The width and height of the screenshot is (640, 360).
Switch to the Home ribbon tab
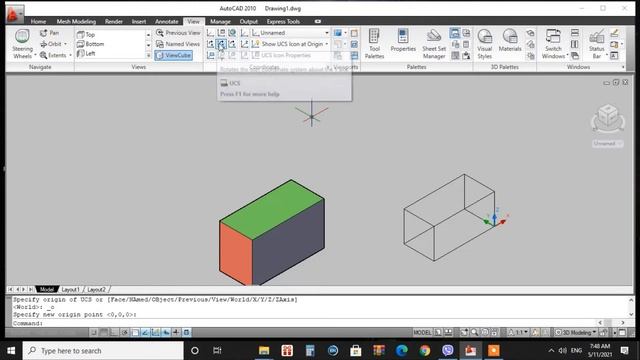pos(38,21)
